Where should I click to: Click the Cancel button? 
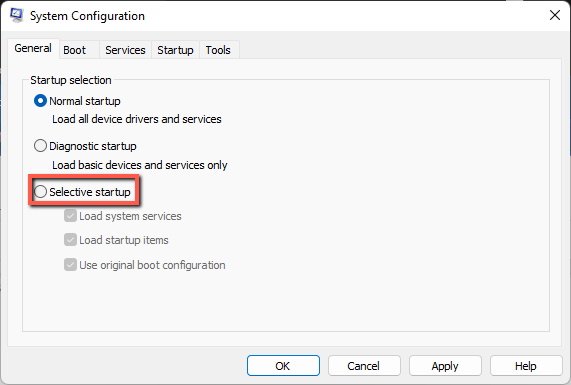pos(364,366)
